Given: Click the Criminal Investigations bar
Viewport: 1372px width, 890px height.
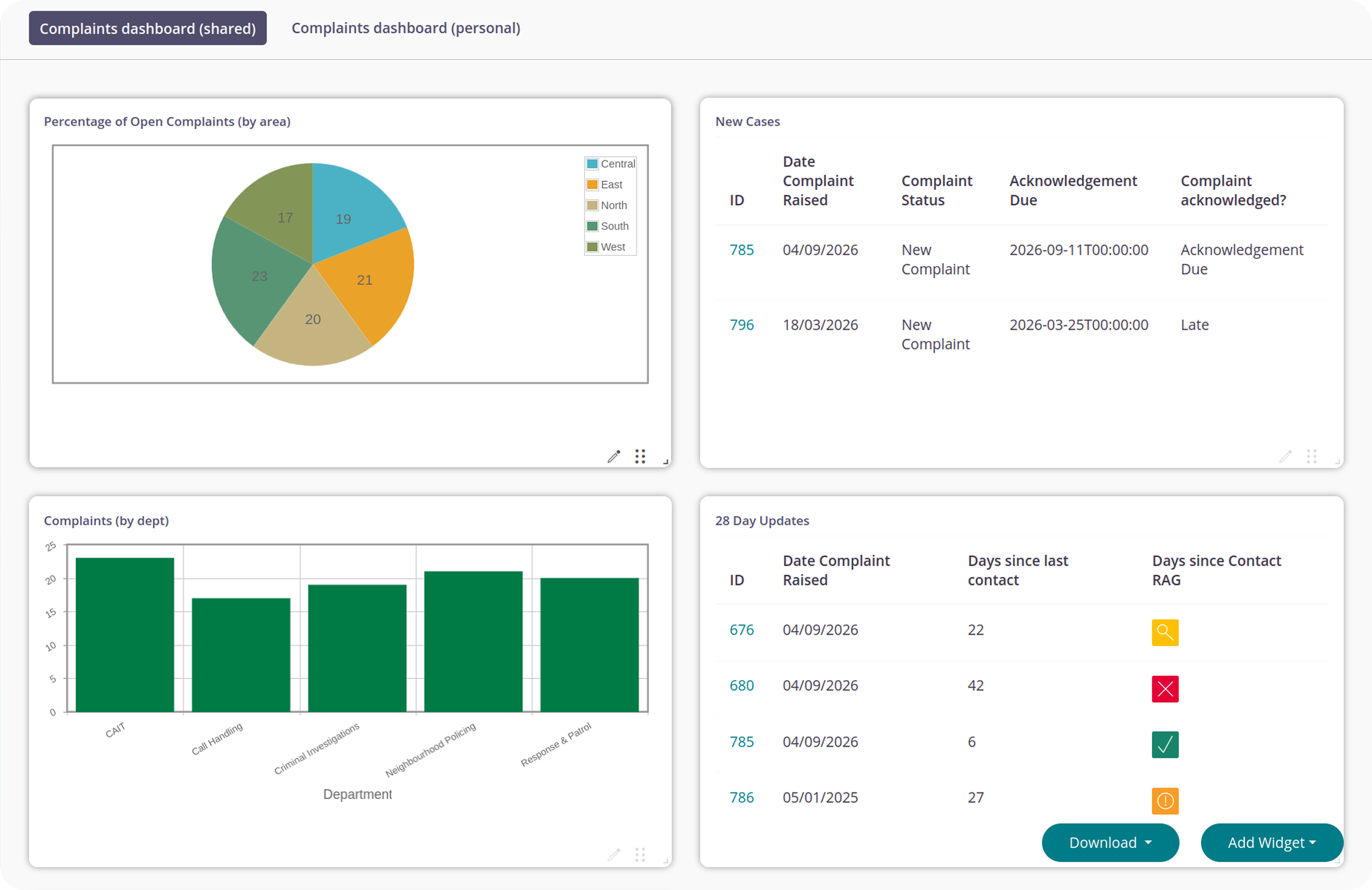Looking at the screenshot, I should click(x=357, y=648).
